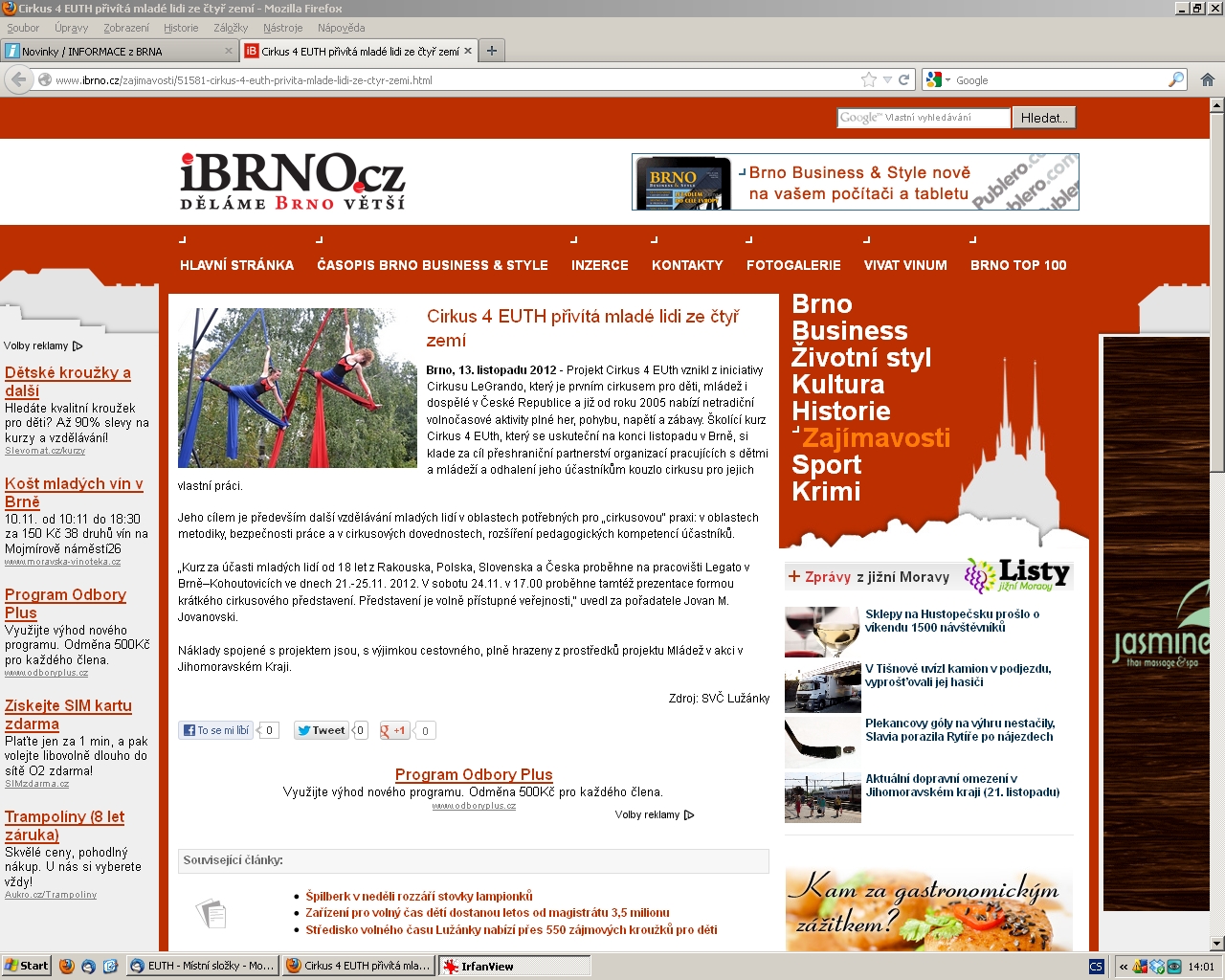Screen dimensions: 1225x980
Task: Open the Trampolíny (8 let záruka) ad
Action: coord(64,826)
